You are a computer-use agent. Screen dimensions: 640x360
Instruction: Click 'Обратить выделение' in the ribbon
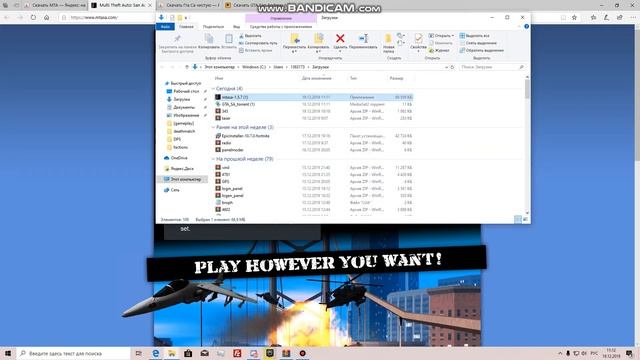click(x=482, y=50)
